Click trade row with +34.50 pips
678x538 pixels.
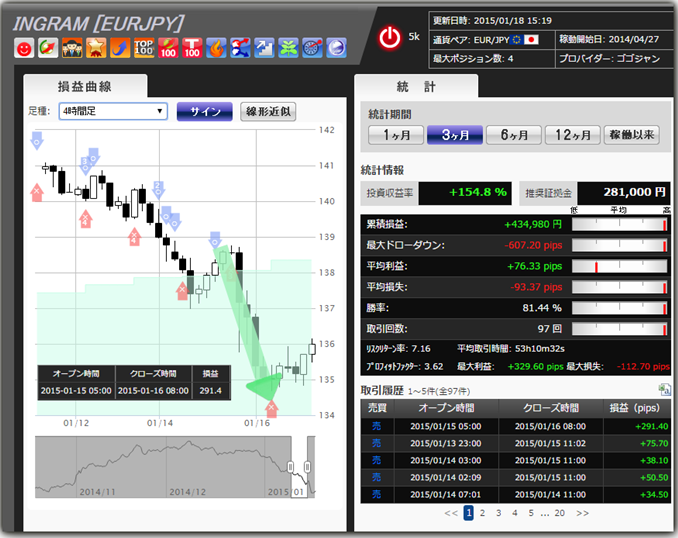point(515,494)
